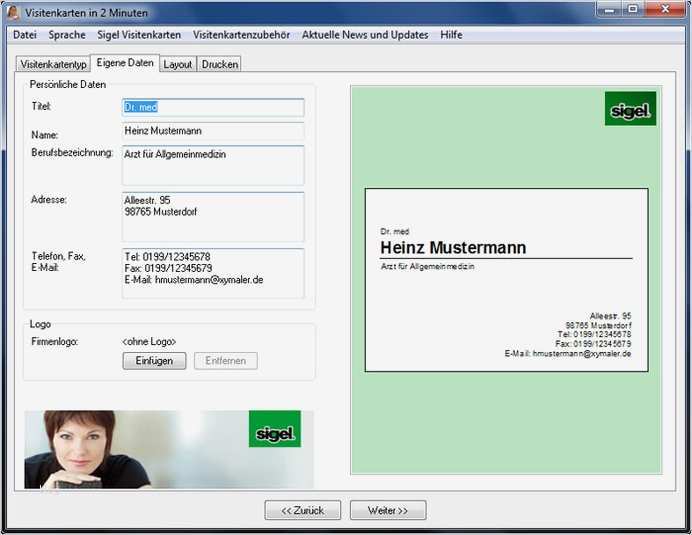Screen dimensions: 692x535
Task: Click the business card preview
Action: [507, 280]
